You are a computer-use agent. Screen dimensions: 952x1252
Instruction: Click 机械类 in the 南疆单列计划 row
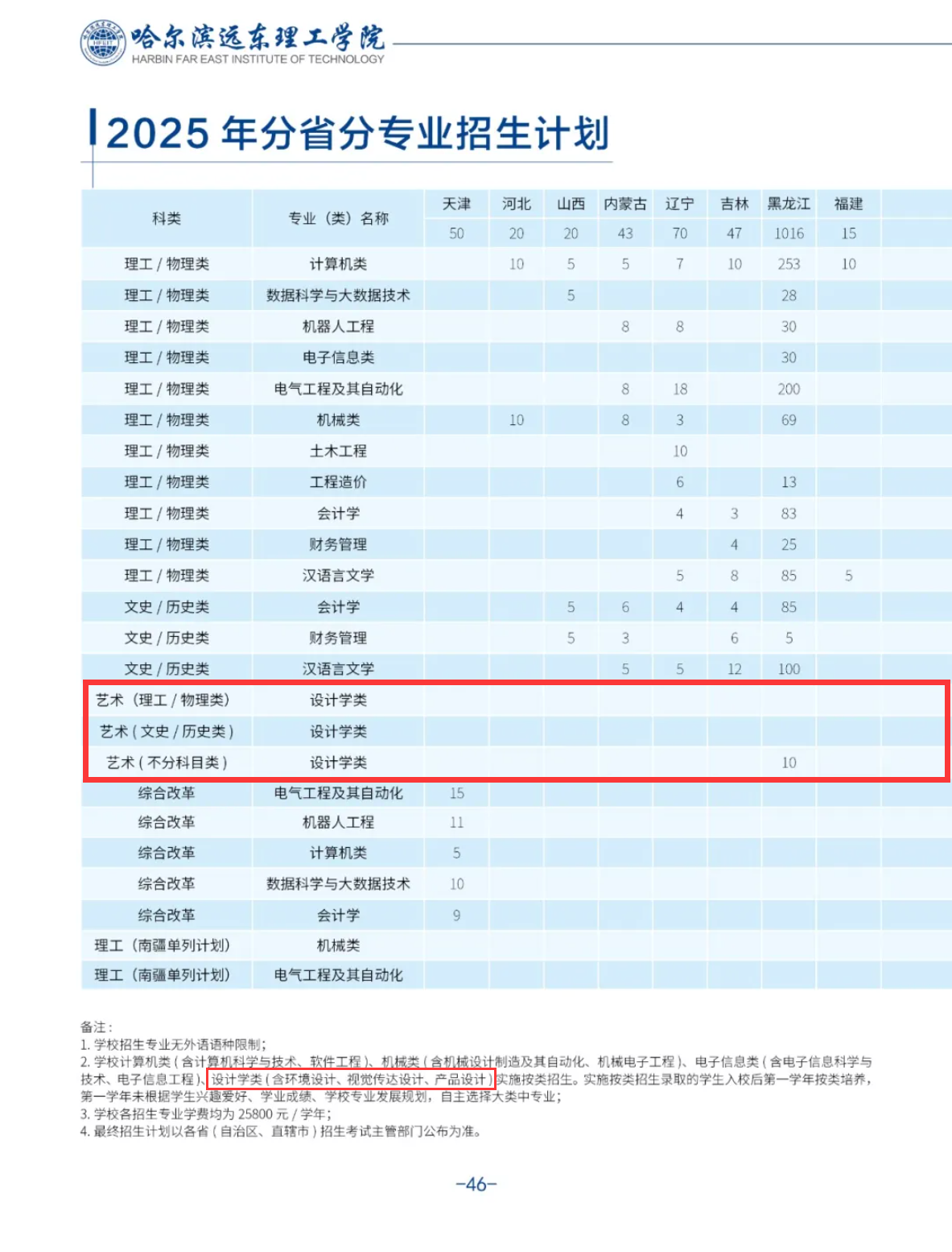click(338, 945)
